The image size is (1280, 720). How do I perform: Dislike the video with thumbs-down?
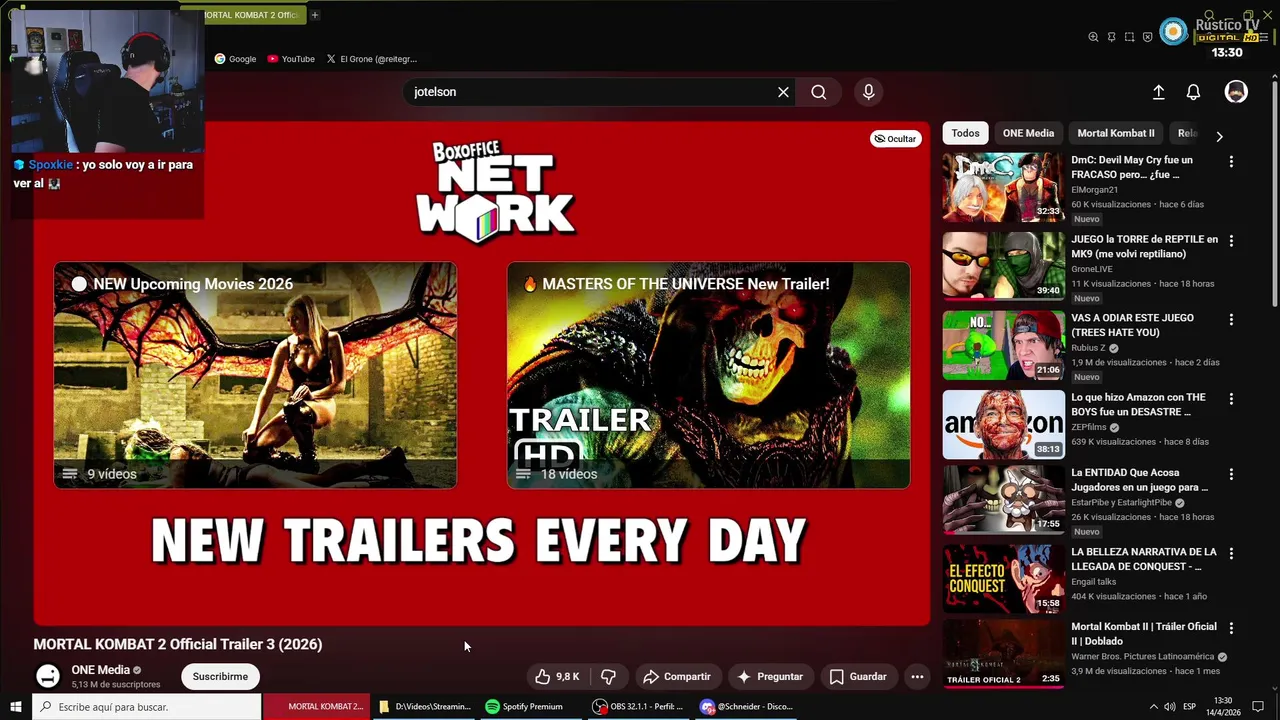point(608,677)
